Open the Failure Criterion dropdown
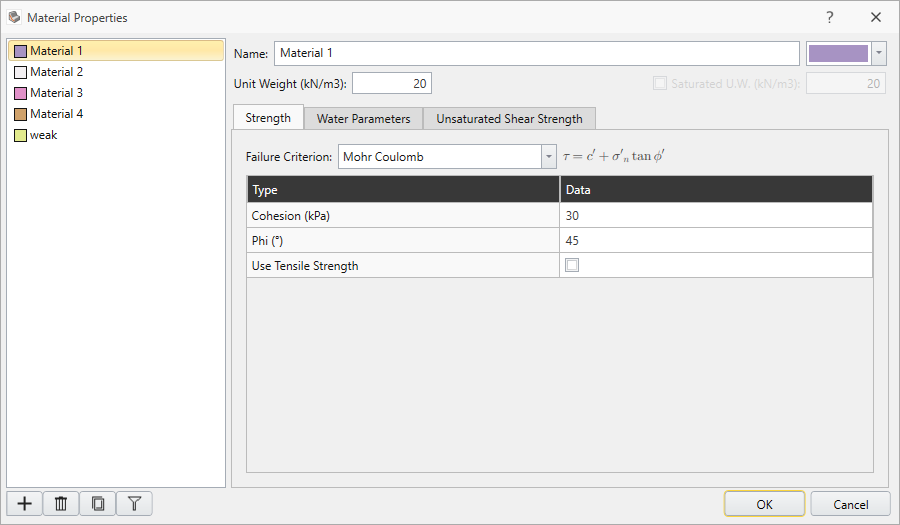The height and width of the screenshot is (525, 900). pyautogui.click(x=548, y=157)
